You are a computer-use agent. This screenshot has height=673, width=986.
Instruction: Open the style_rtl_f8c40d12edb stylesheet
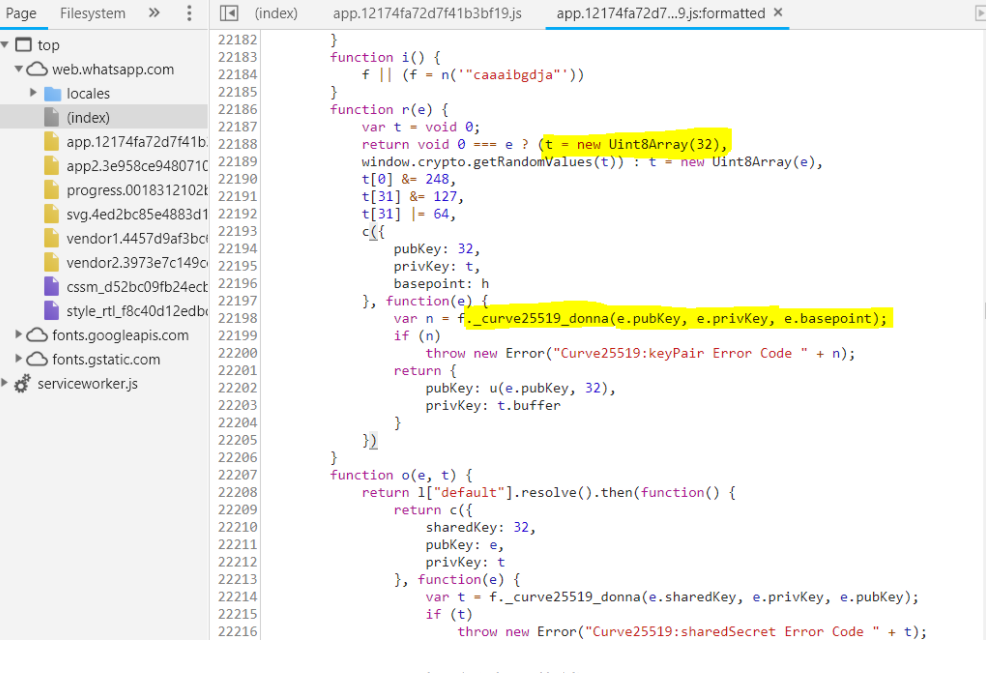click(x=136, y=311)
